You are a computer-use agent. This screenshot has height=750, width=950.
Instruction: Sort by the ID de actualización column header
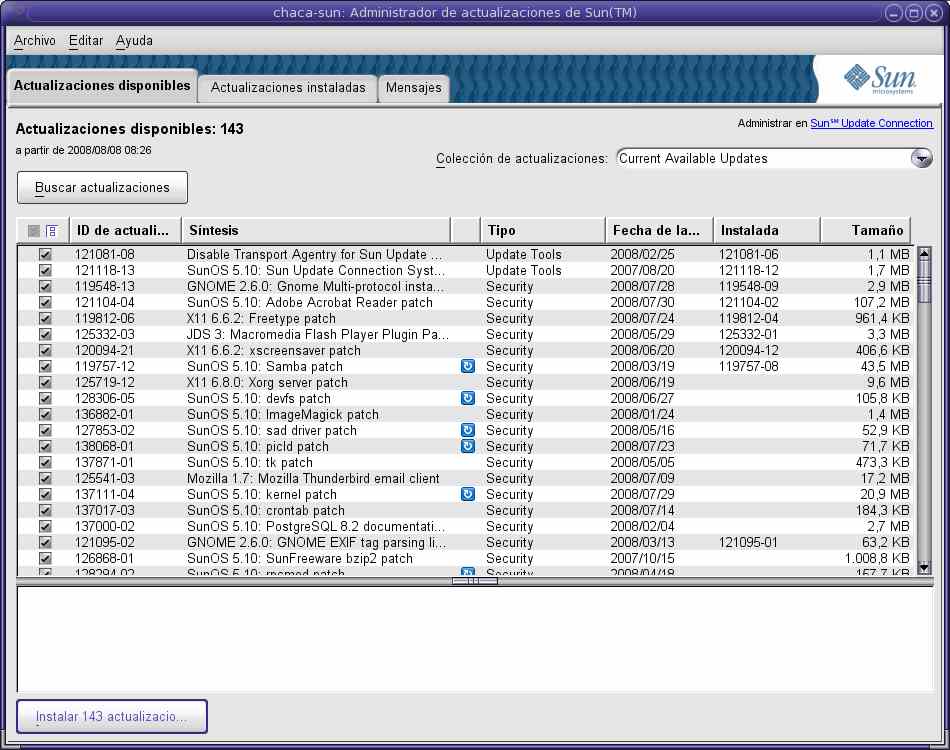[125, 231]
